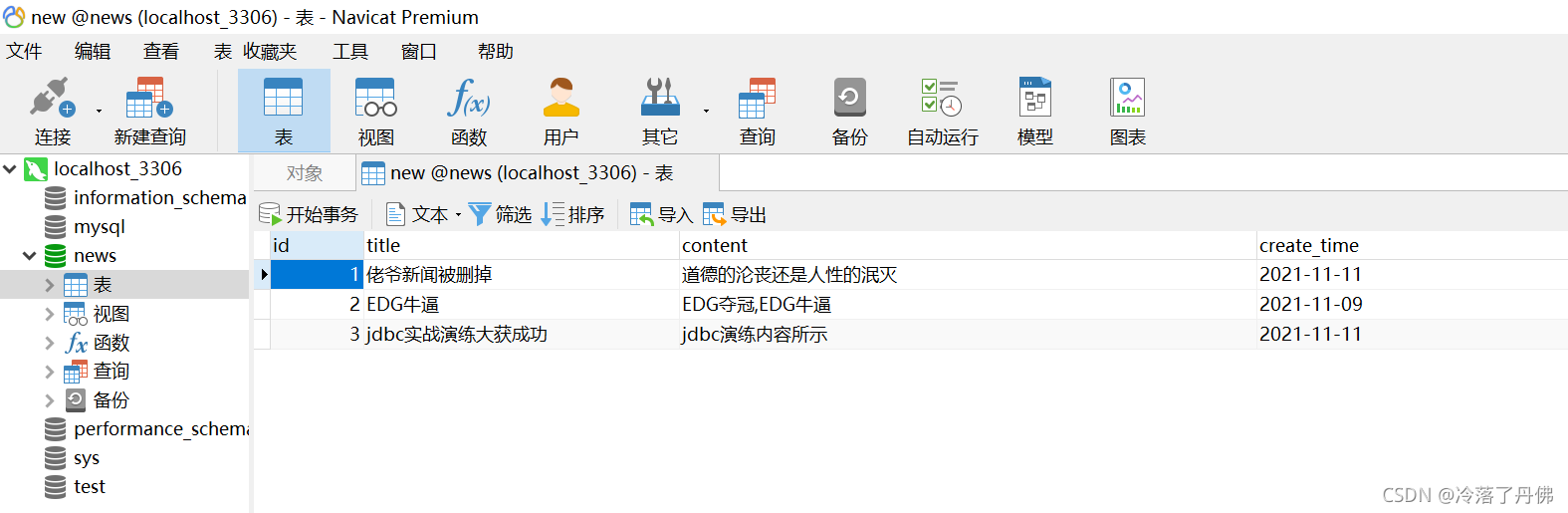Select the news database
The image size is (1568, 513).
(95, 256)
